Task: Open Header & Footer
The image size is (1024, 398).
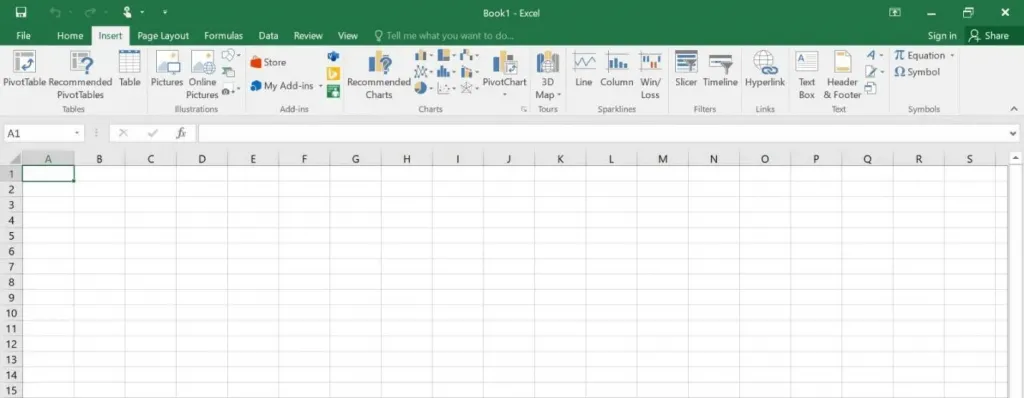Action: [x=842, y=75]
